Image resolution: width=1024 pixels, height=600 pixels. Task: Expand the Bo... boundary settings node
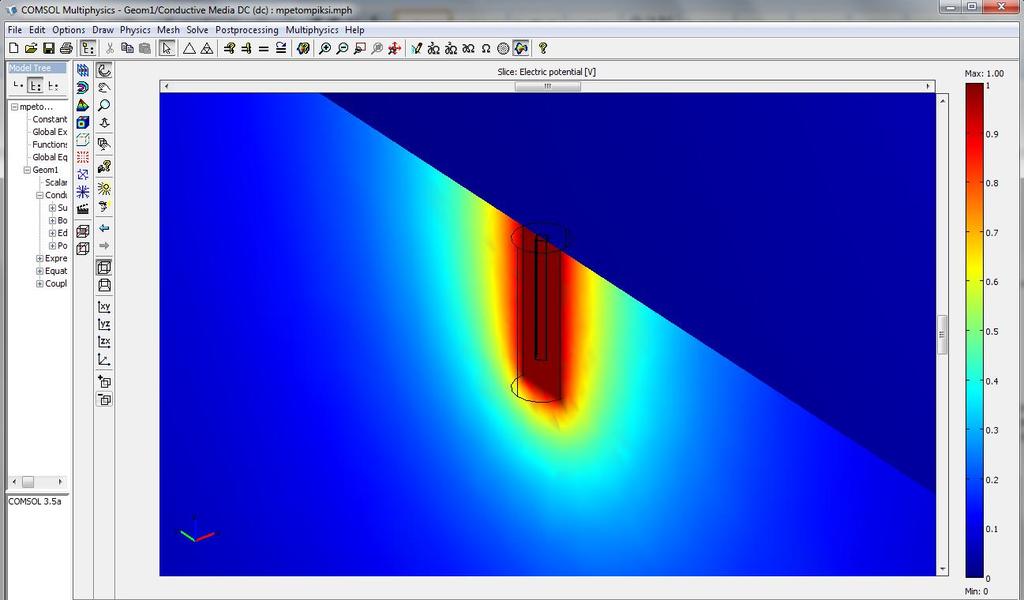[x=52, y=221]
